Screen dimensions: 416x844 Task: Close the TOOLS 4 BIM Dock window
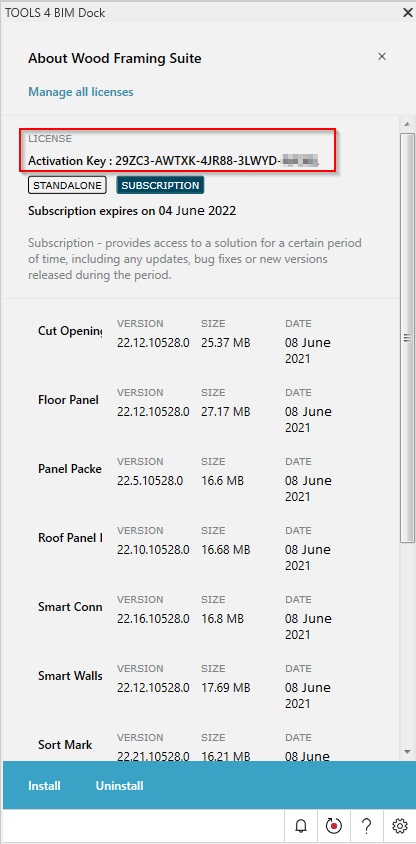(407, 13)
